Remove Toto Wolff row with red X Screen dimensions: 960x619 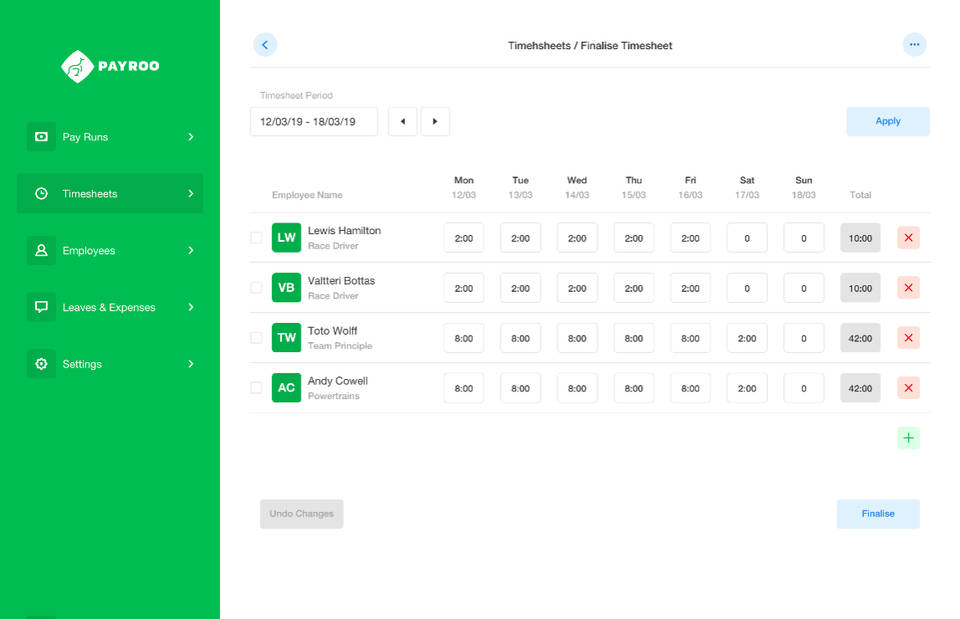pyautogui.click(x=909, y=338)
